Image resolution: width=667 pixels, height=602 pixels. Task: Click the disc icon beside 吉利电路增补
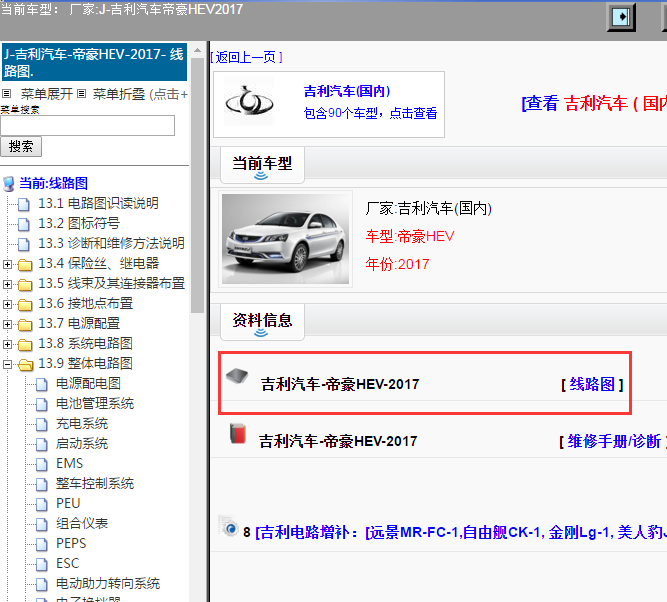click(229, 527)
